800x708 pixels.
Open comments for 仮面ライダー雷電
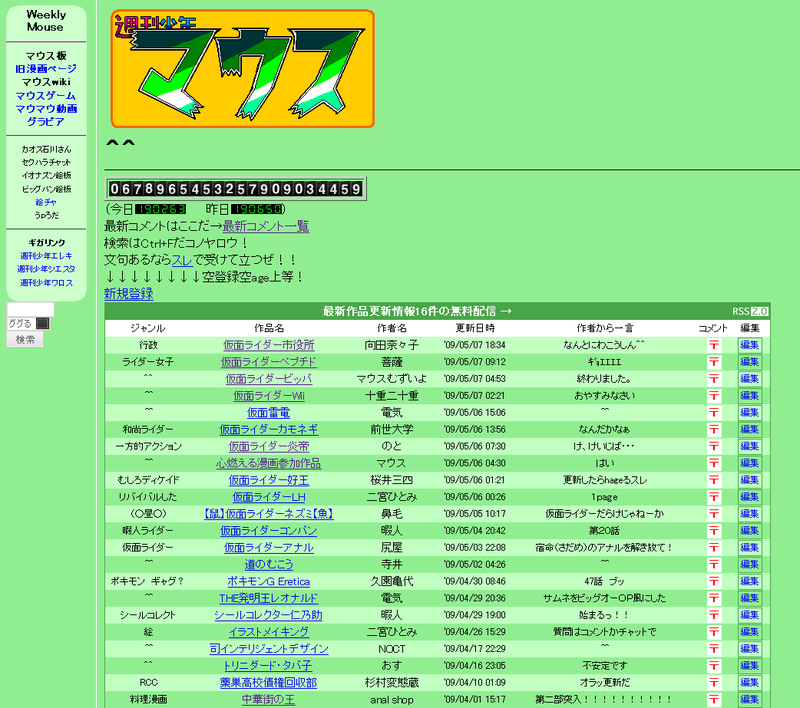click(714, 412)
